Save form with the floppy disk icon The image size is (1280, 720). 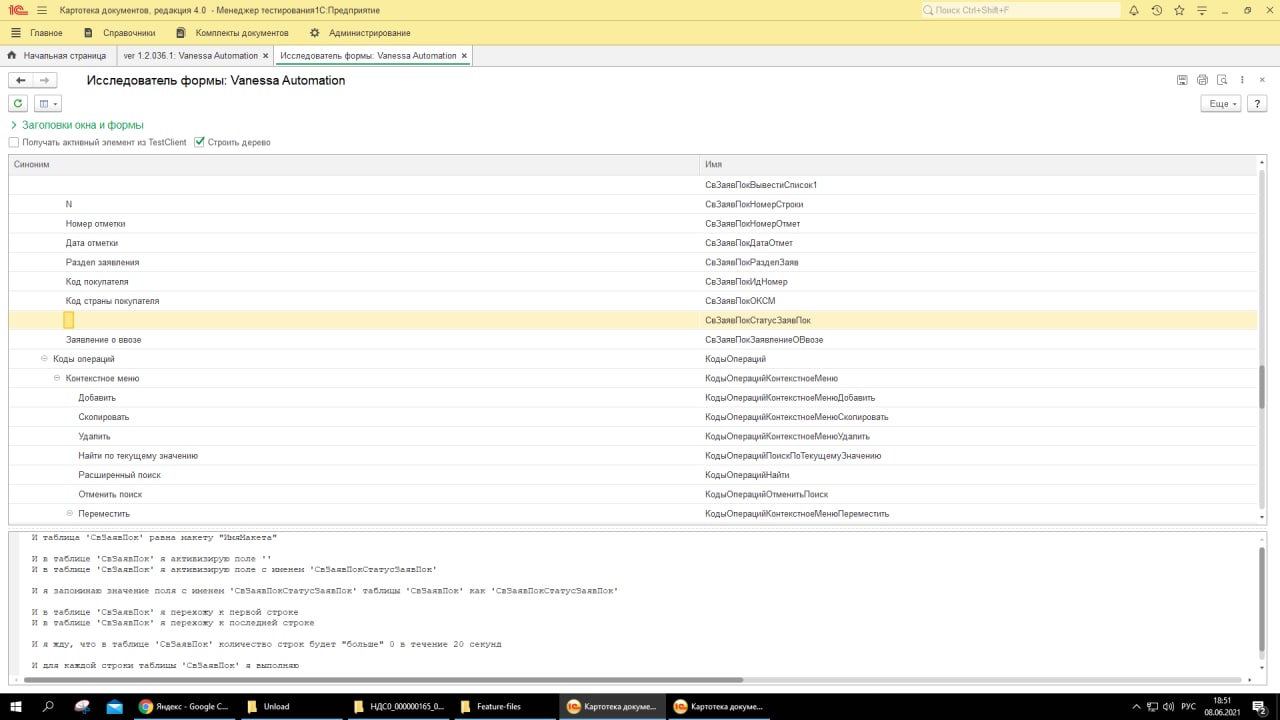[x=1182, y=80]
